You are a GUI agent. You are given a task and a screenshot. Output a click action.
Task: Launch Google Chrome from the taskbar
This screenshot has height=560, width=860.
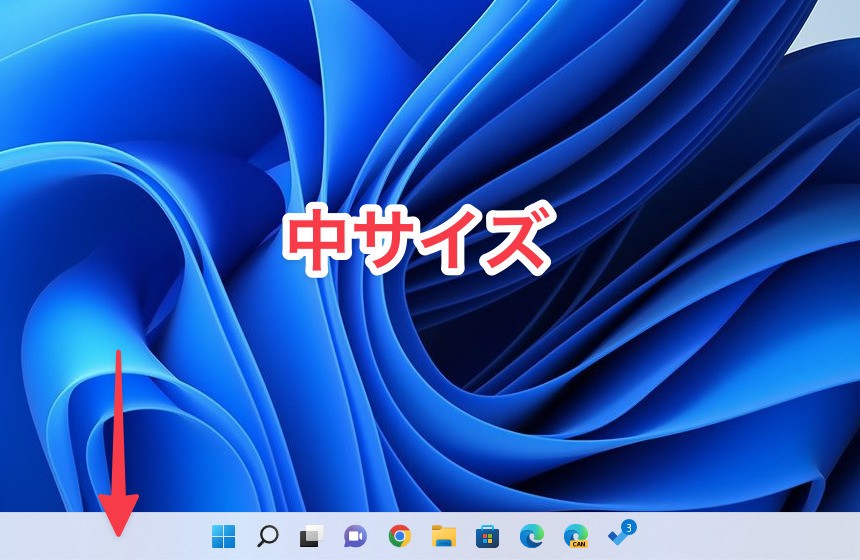(399, 536)
